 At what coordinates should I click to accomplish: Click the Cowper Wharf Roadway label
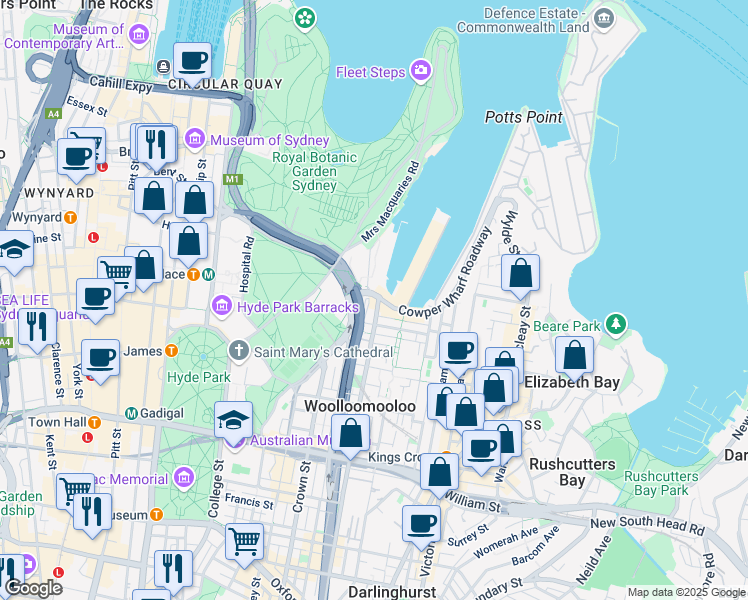coord(446,273)
